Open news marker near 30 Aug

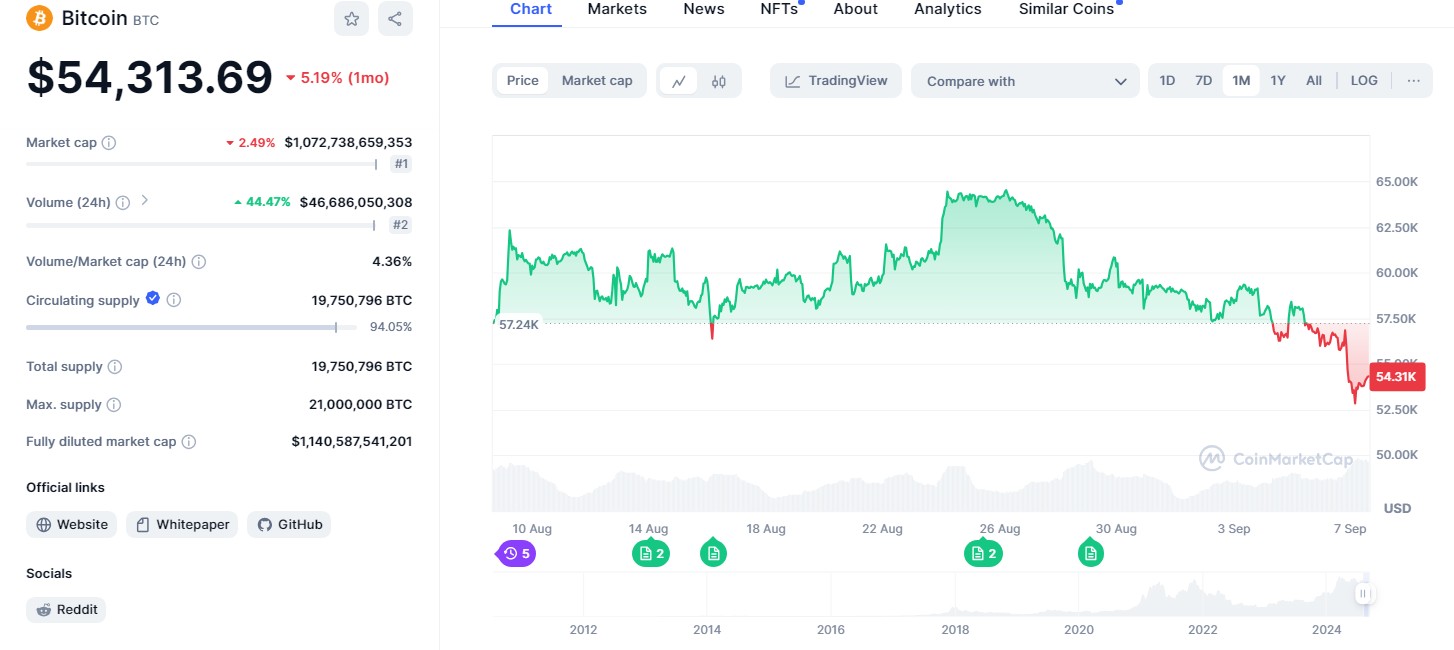[1090, 553]
